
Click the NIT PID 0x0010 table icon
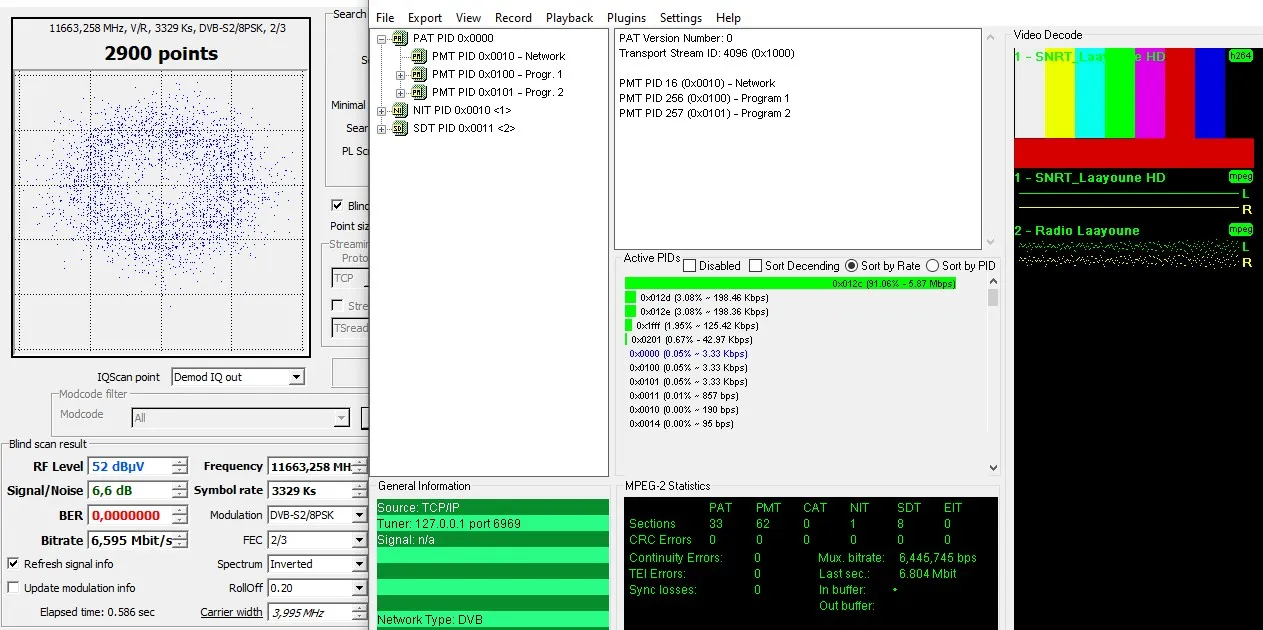click(x=400, y=110)
